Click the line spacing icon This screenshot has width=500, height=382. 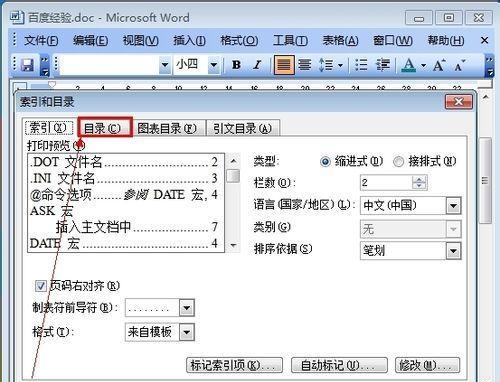tap(326, 65)
